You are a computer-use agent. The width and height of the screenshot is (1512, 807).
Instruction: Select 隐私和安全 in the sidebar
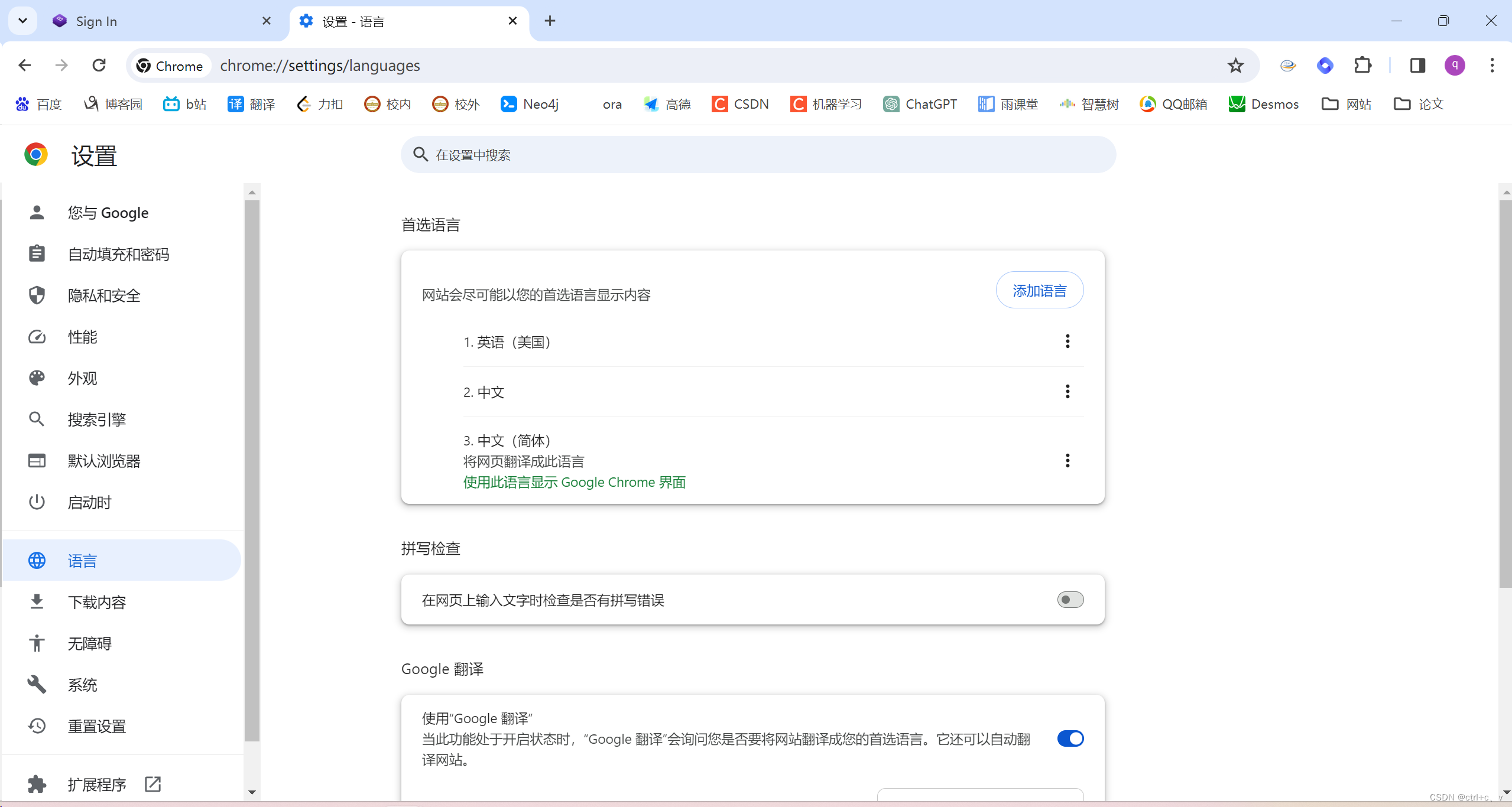coord(104,295)
